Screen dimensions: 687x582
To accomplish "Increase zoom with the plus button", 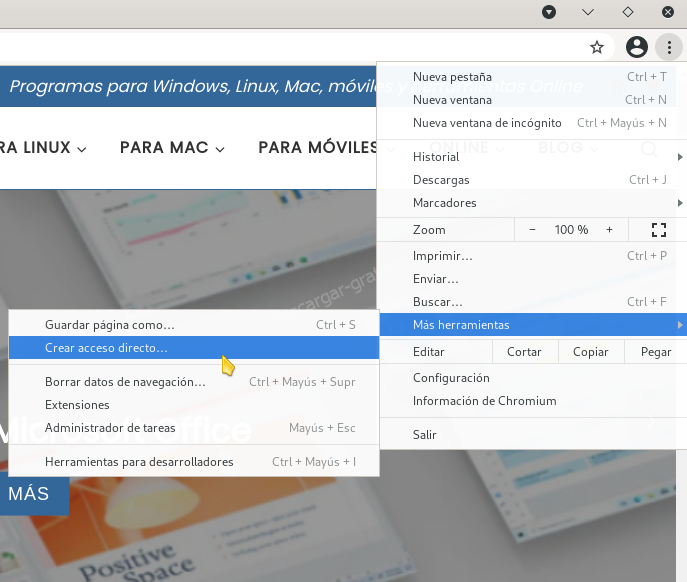I will pyautogui.click(x=609, y=230).
